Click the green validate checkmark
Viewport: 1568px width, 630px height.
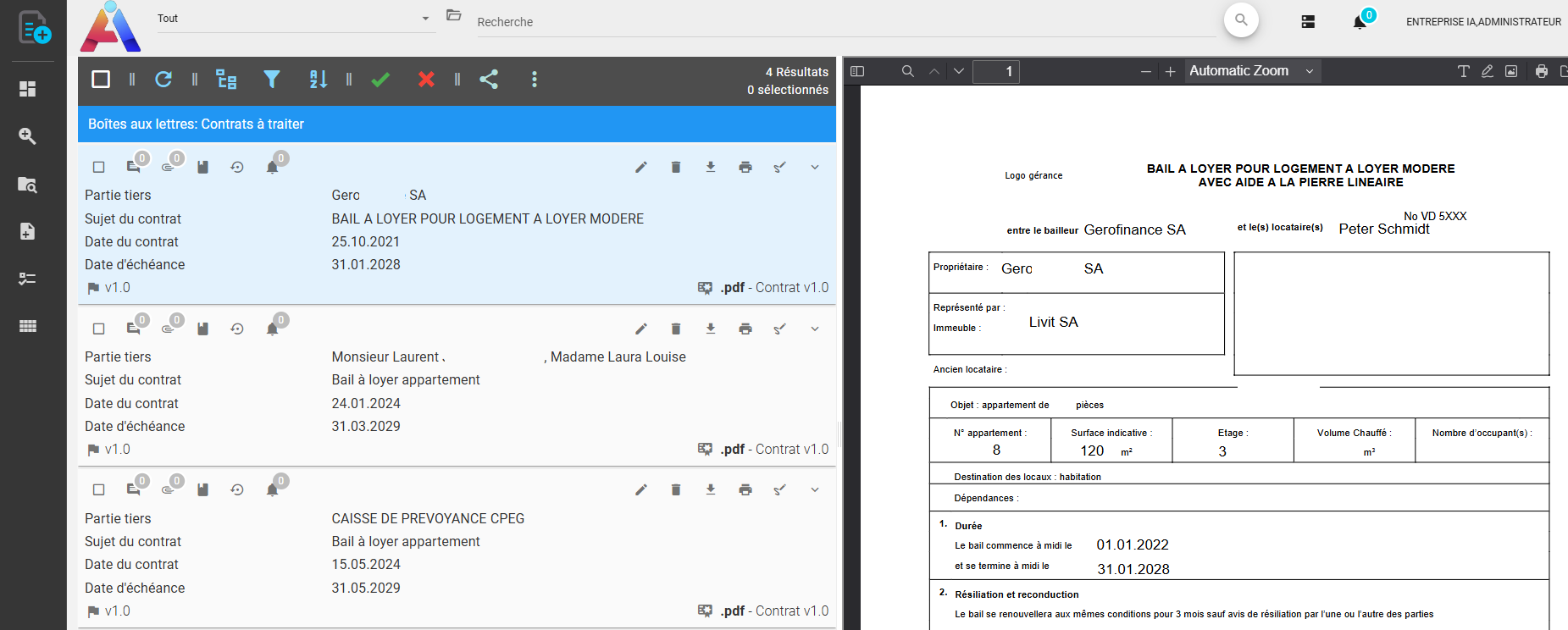coord(380,80)
